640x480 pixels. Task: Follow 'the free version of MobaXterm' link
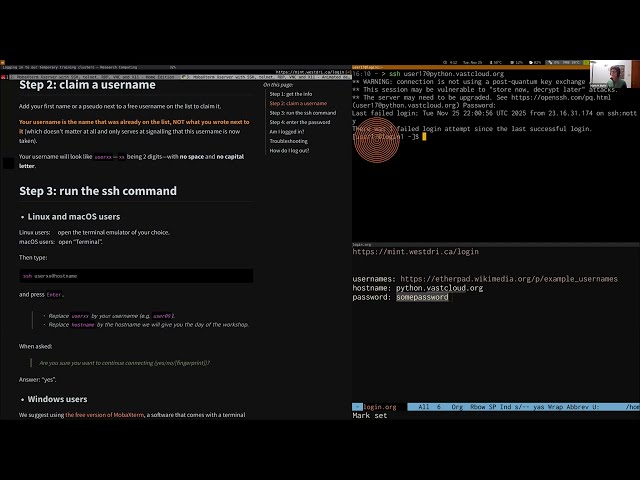tap(104, 415)
